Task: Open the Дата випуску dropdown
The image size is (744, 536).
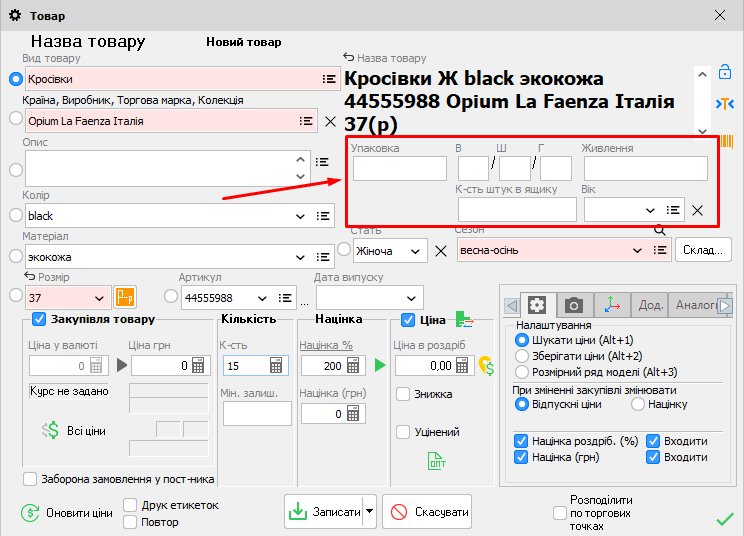Action: [411, 298]
